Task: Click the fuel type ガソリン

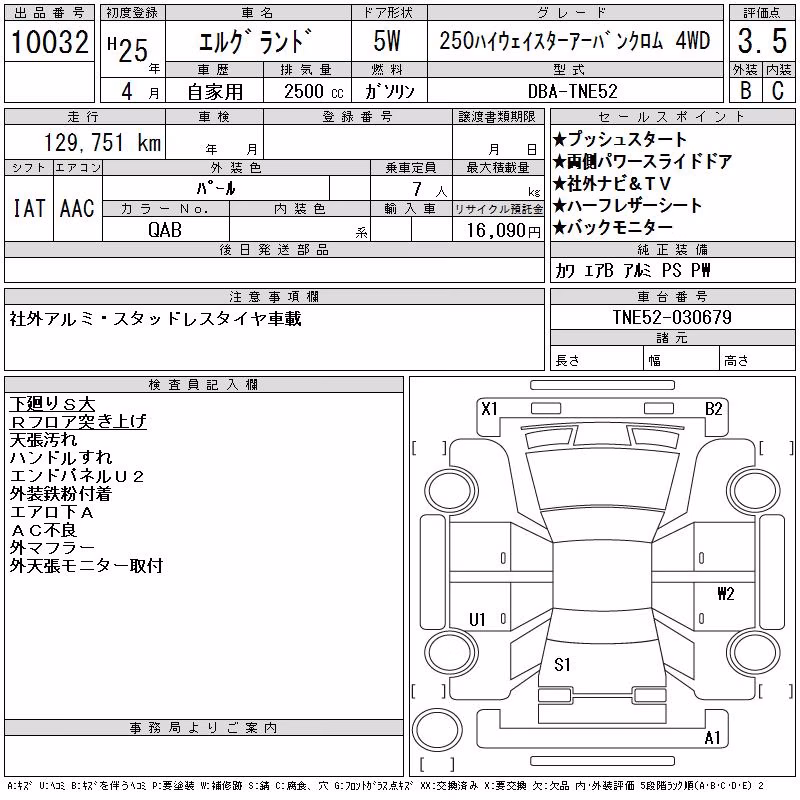Action: (389, 91)
